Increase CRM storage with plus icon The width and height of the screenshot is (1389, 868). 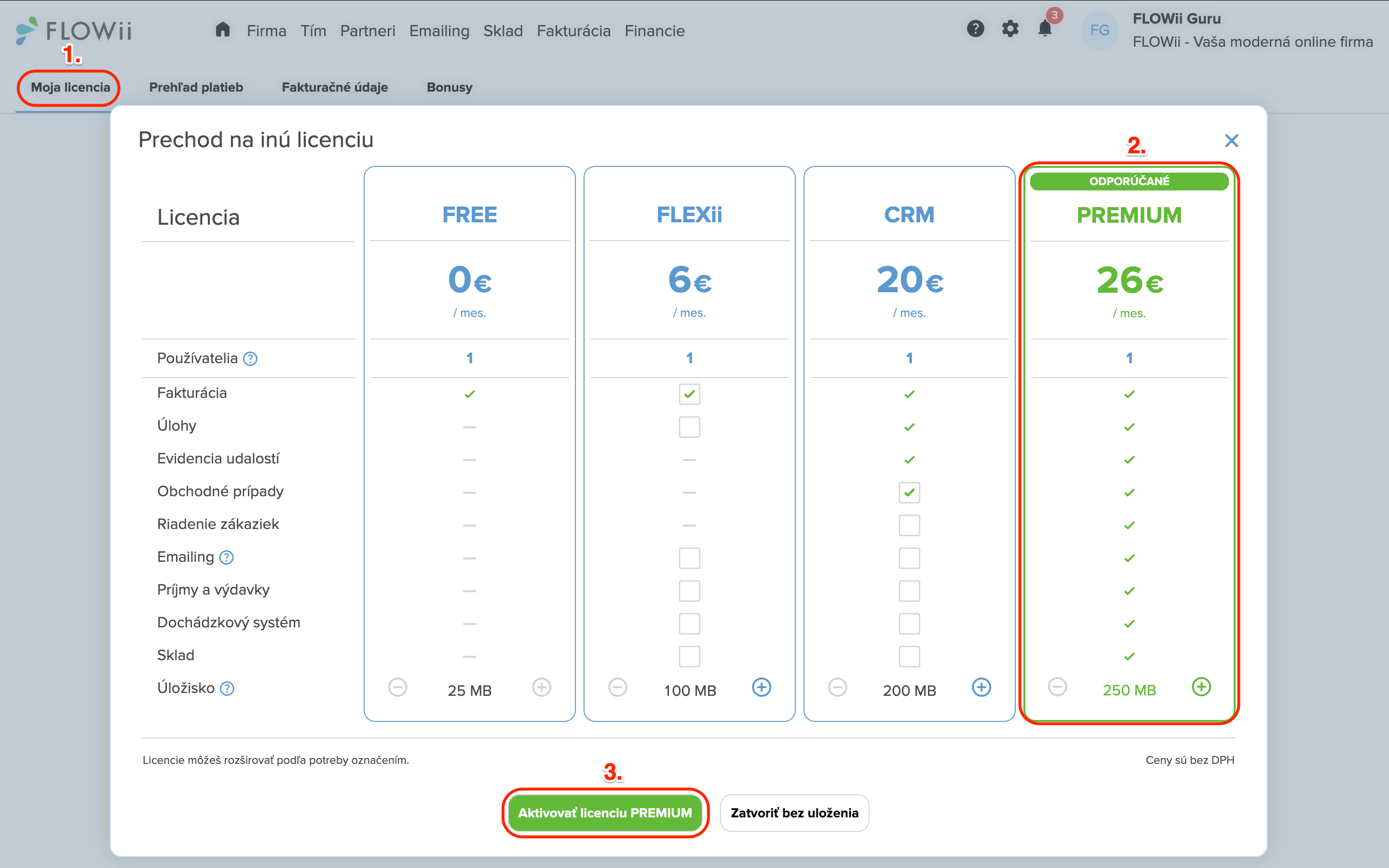click(981, 687)
